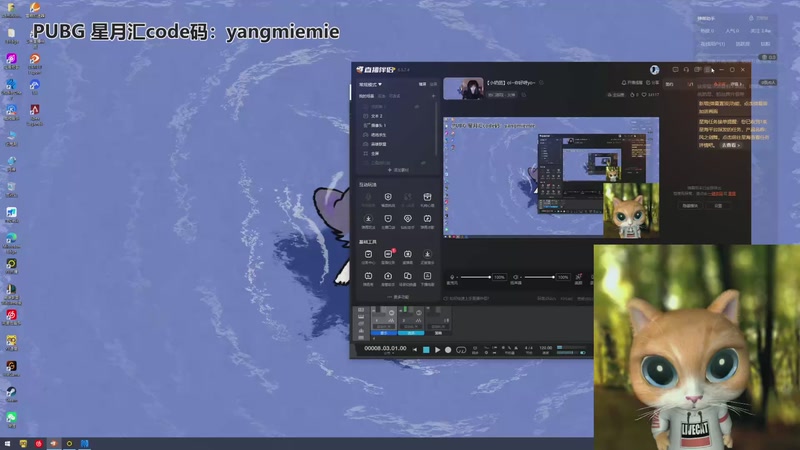Open the shield icon tool under 互动玩法
800x450 pixels.
(388, 197)
